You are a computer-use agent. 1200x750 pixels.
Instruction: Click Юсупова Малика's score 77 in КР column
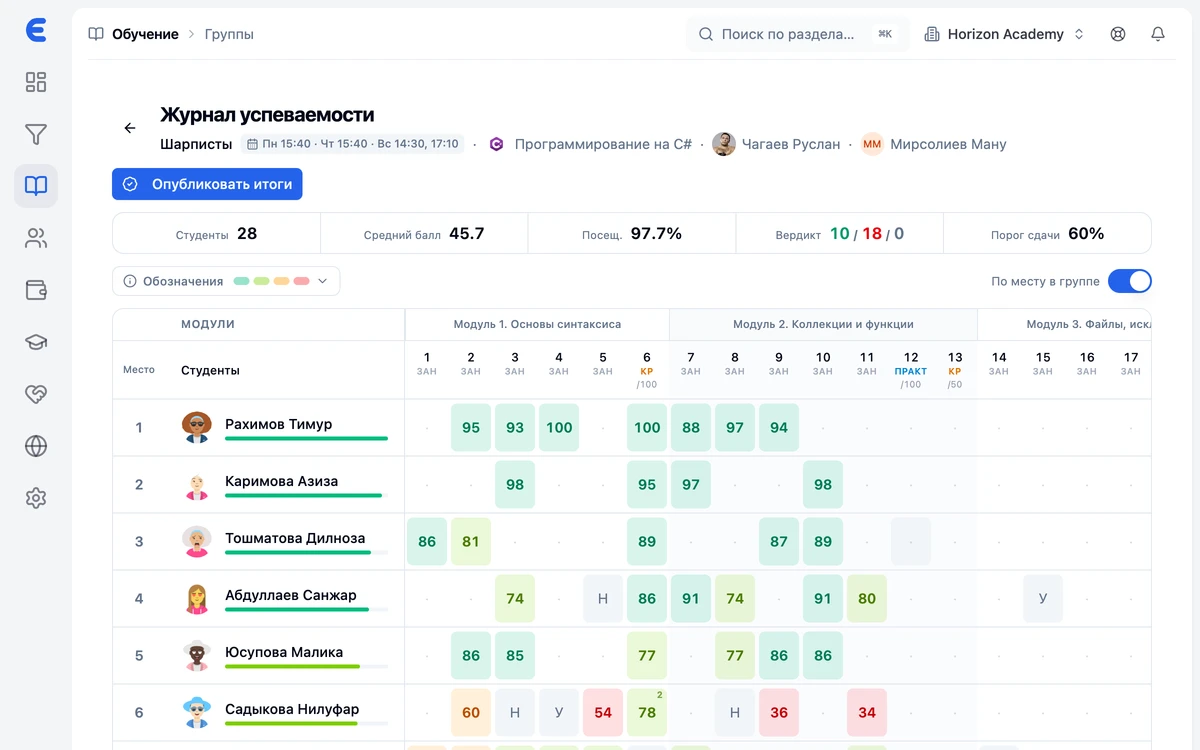(x=647, y=655)
